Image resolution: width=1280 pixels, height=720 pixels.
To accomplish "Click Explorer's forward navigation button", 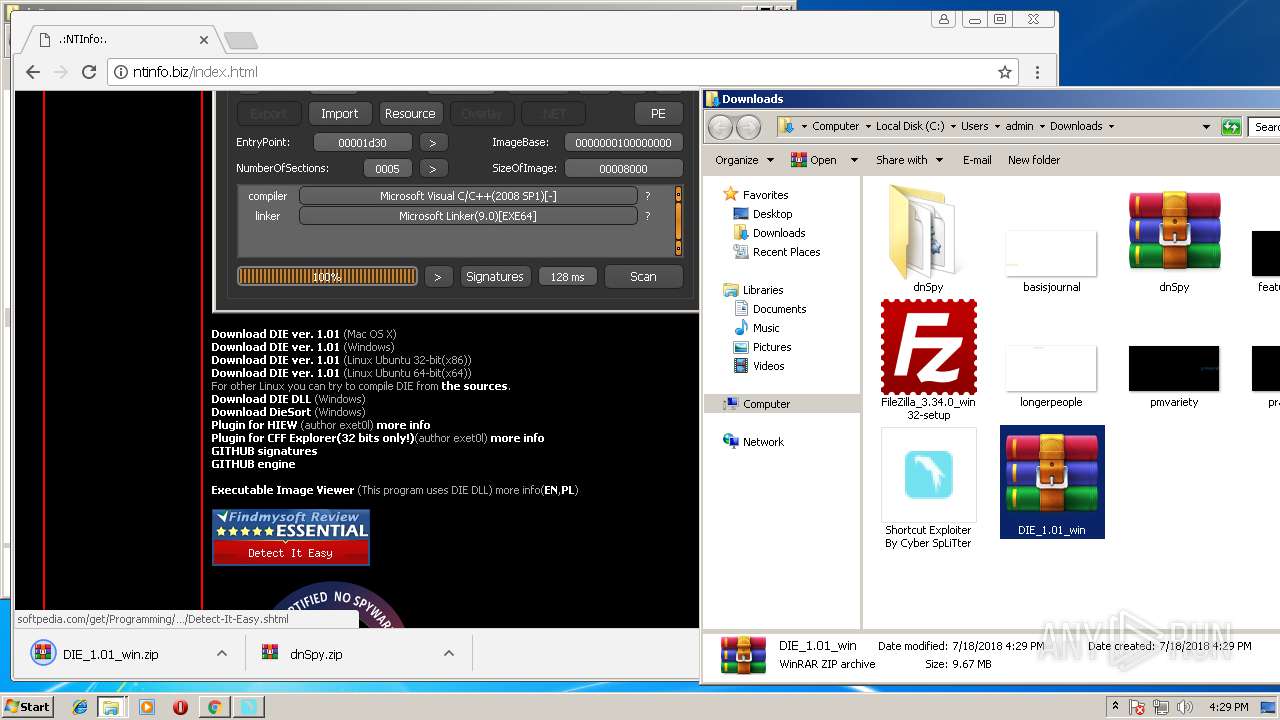I will pyautogui.click(x=749, y=127).
